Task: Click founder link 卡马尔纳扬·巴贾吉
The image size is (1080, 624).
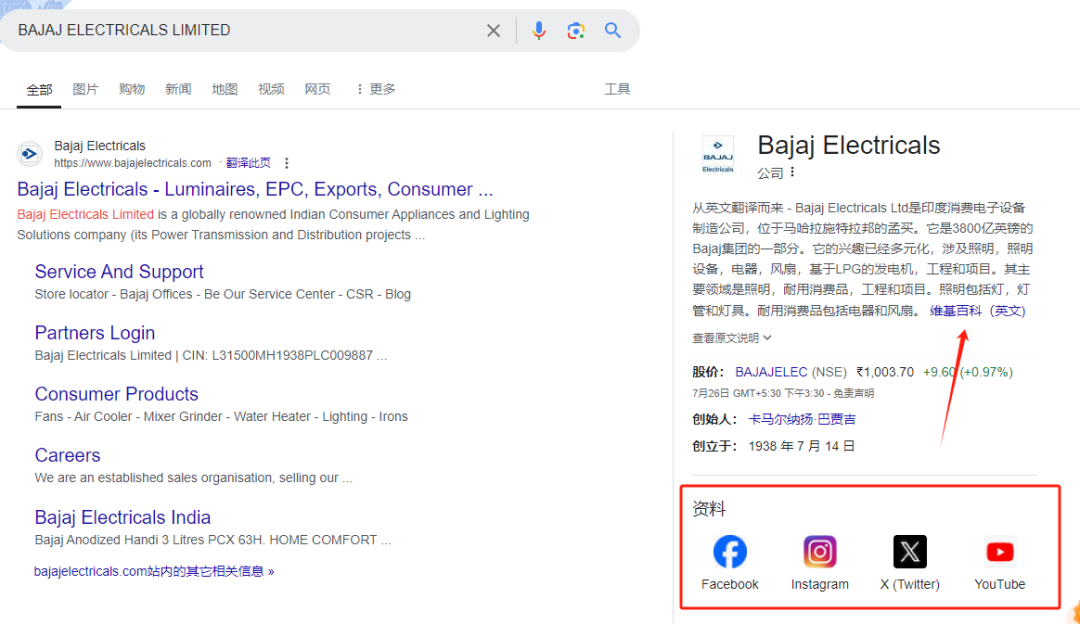Action: pos(802,419)
